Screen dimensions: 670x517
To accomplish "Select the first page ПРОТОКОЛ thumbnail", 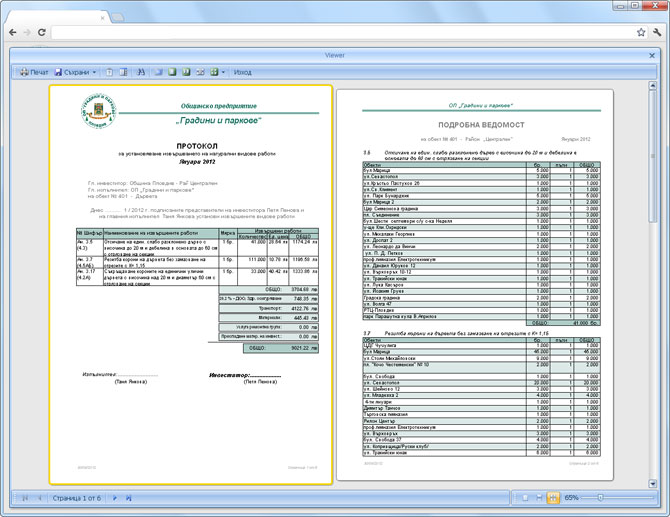I will point(191,285).
